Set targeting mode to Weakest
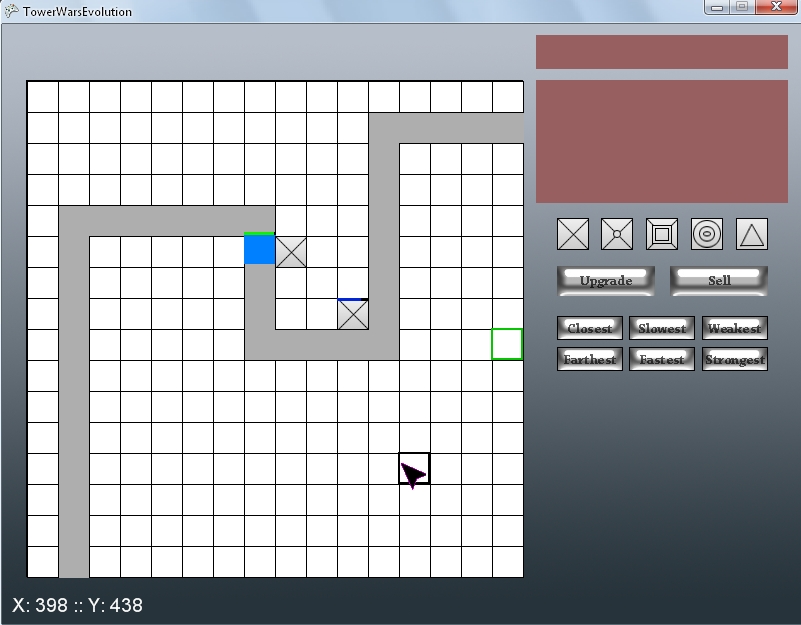This screenshot has width=801, height=625. point(734,328)
